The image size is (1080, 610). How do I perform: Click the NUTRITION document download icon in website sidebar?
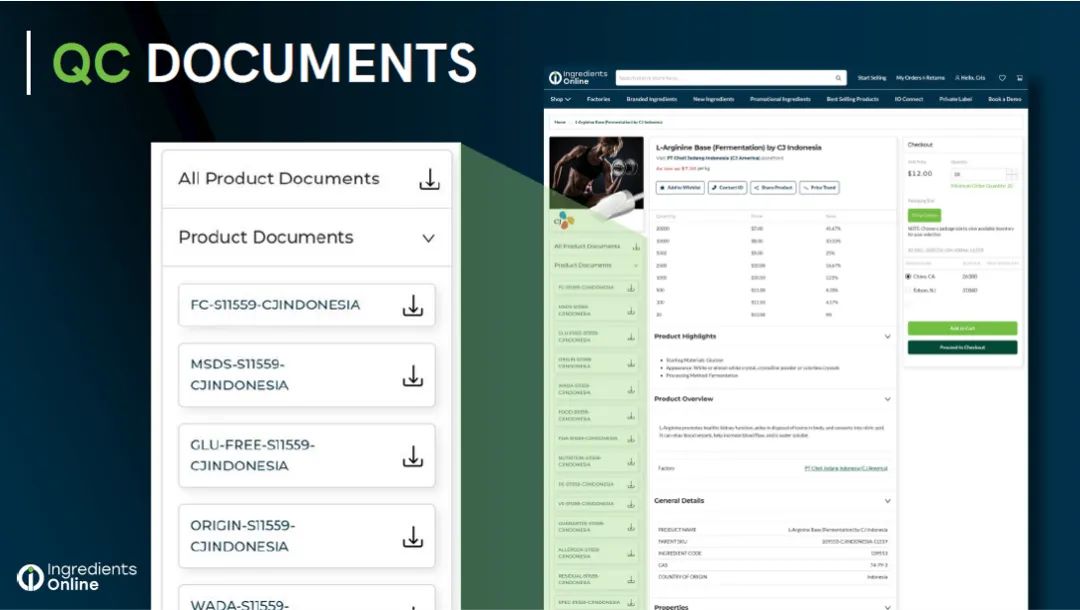(631, 461)
